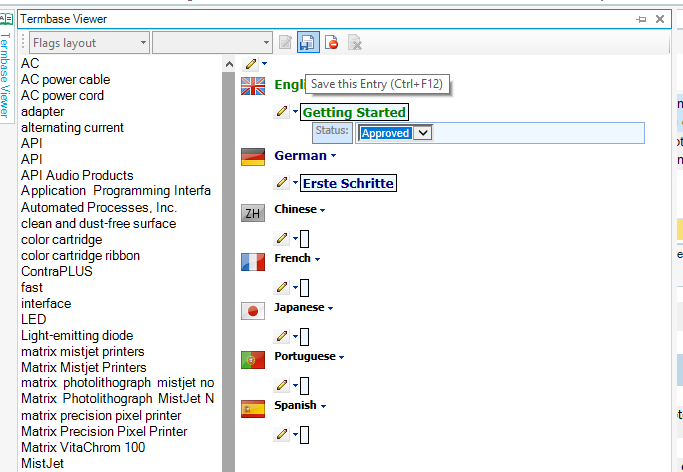
Task: Click the pencil icon under Spanish
Action: coord(283,434)
